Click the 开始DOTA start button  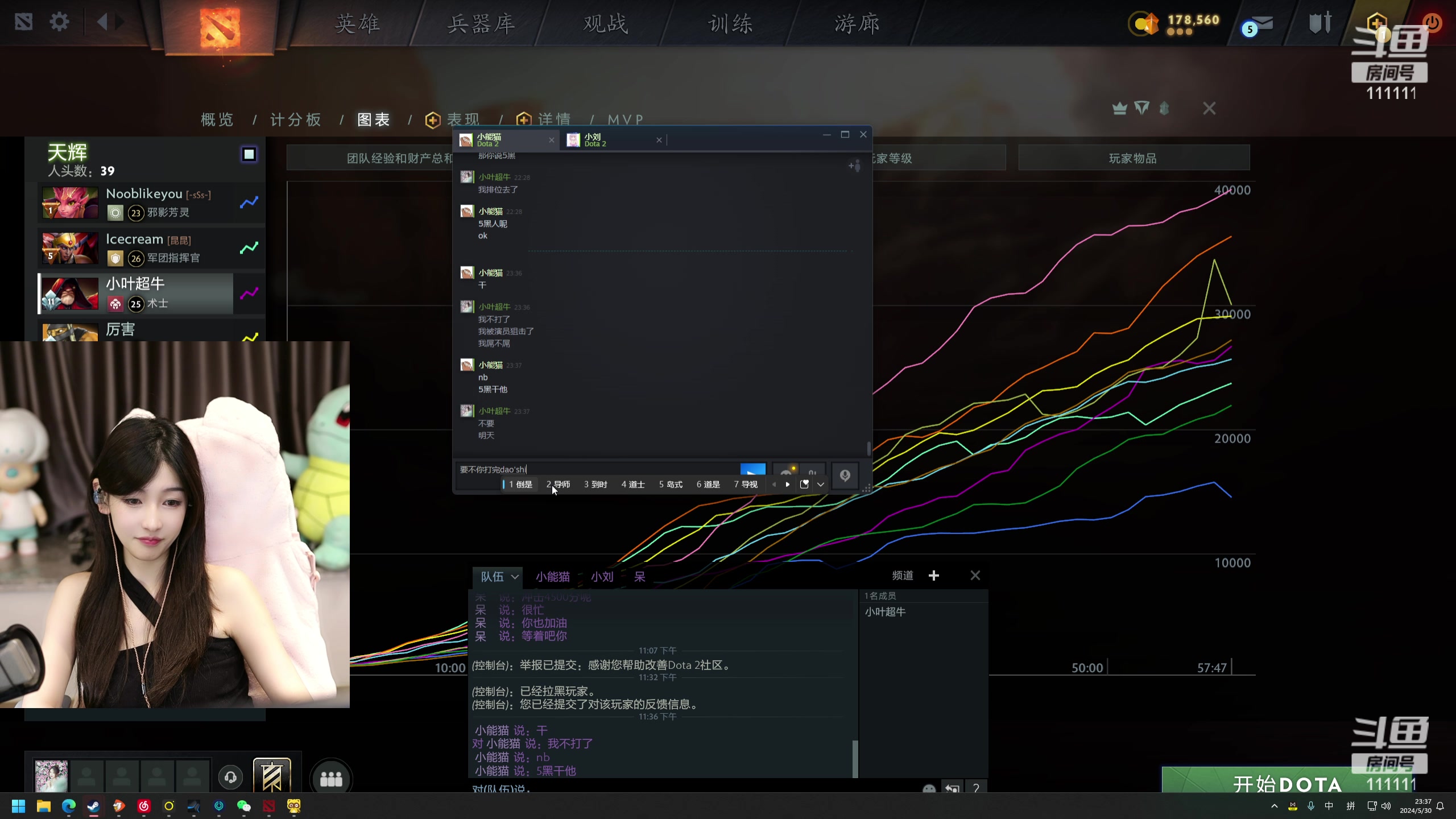pyautogui.click(x=1291, y=784)
